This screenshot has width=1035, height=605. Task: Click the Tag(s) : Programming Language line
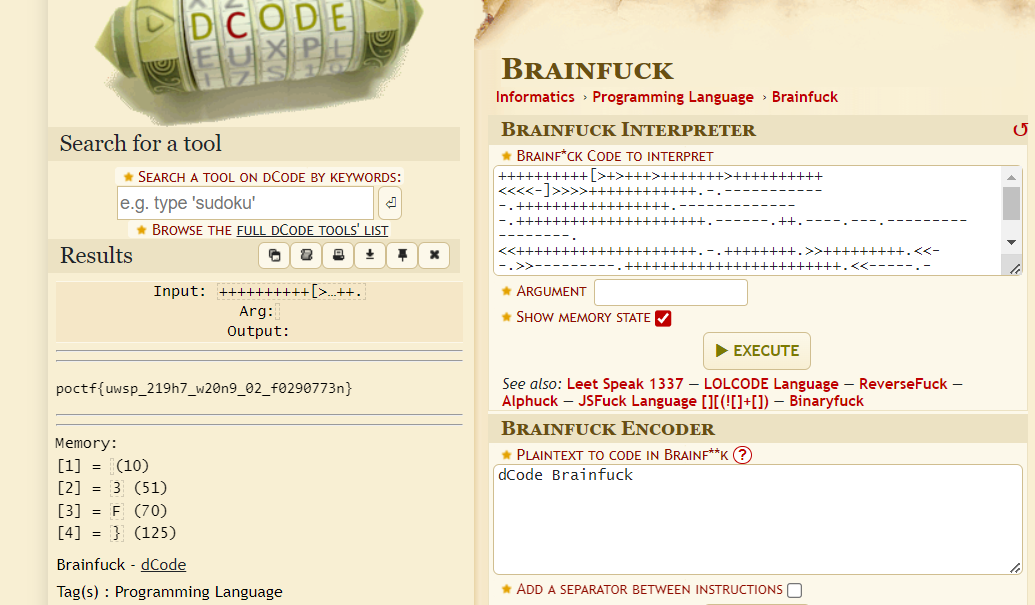[x=170, y=592]
